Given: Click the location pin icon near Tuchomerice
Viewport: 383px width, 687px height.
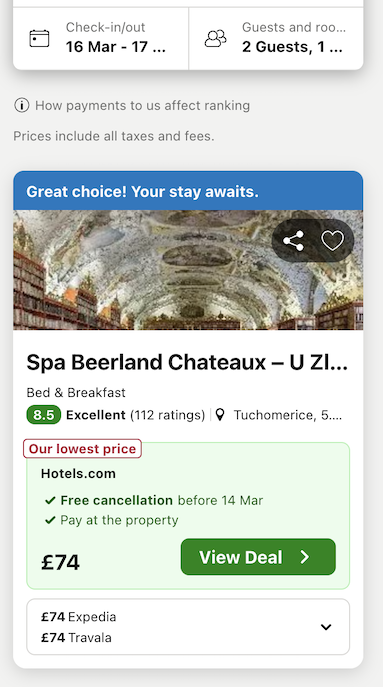Looking at the screenshot, I should click(x=220, y=414).
